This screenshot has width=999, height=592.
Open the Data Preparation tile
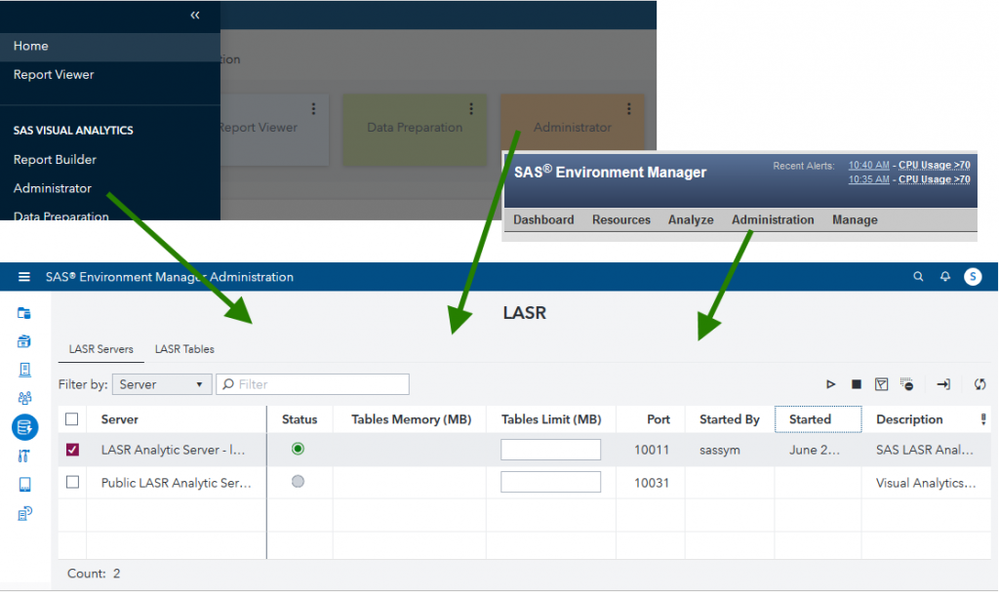[x=415, y=130]
